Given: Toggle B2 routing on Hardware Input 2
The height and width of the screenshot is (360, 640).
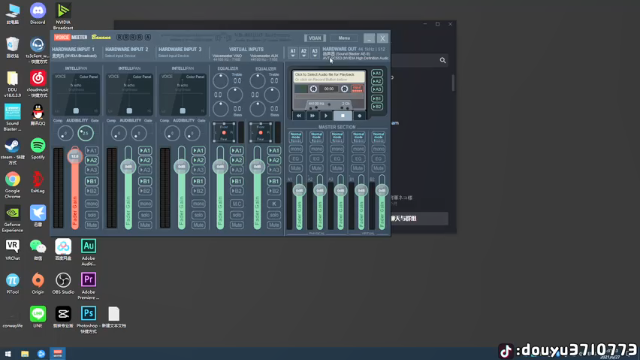Looking at the screenshot, I should 145,191.
